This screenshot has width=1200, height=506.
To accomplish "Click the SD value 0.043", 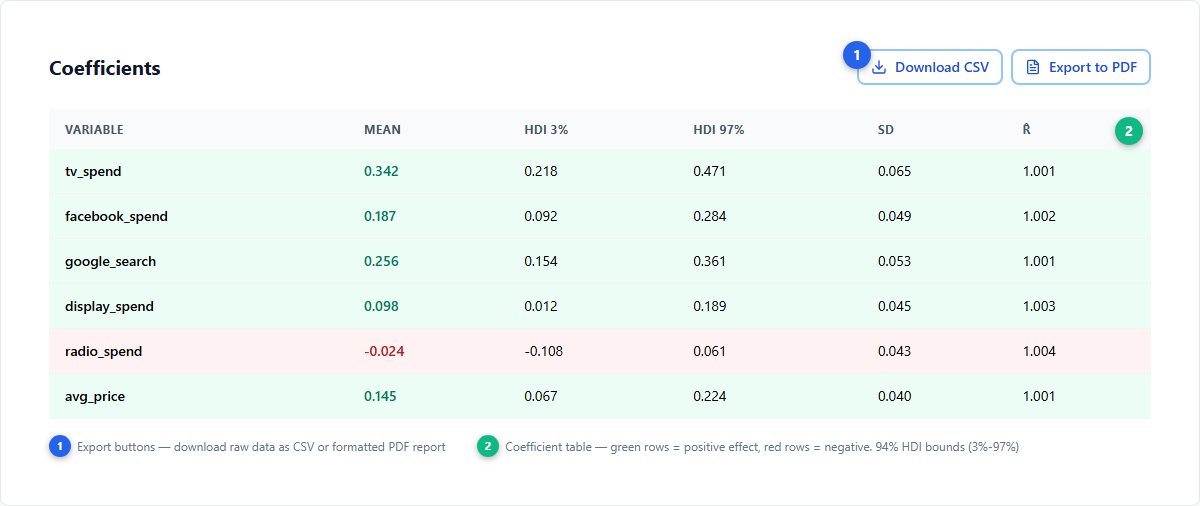I will tap(894, 351).
